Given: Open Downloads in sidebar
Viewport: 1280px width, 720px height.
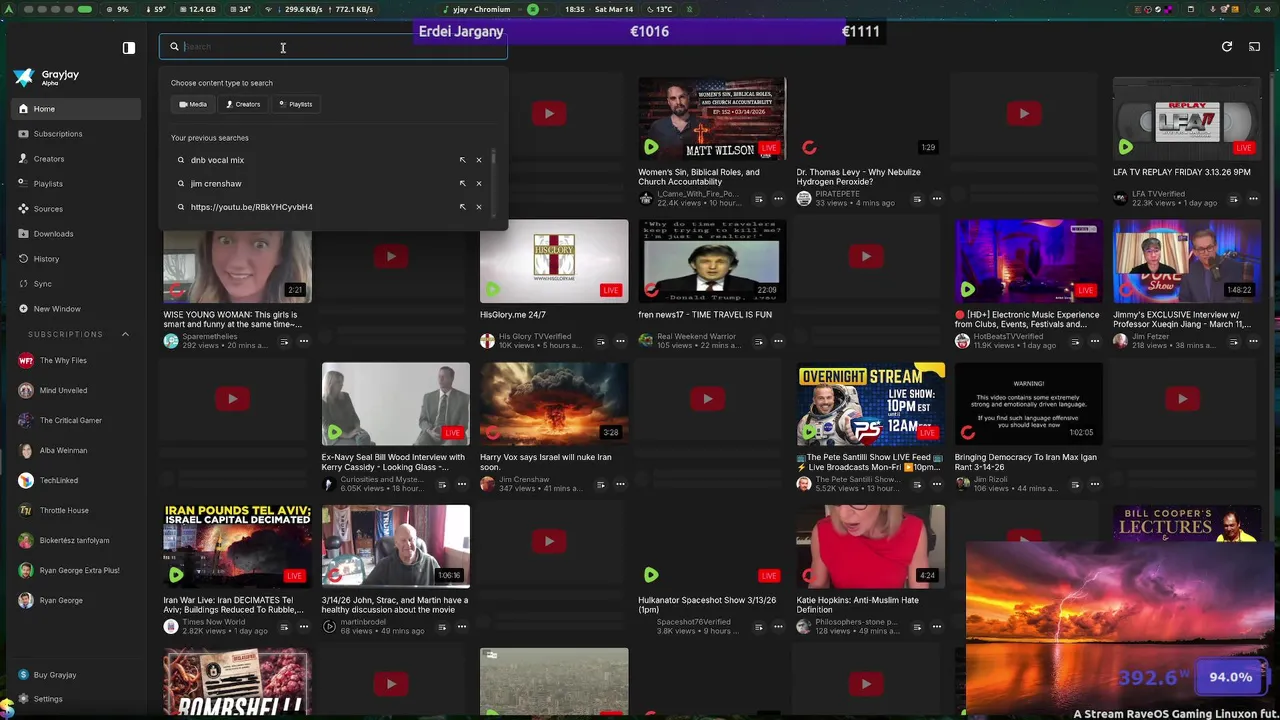Looking at the screenshot, I should pyautogui.click(x=80, y=234).
